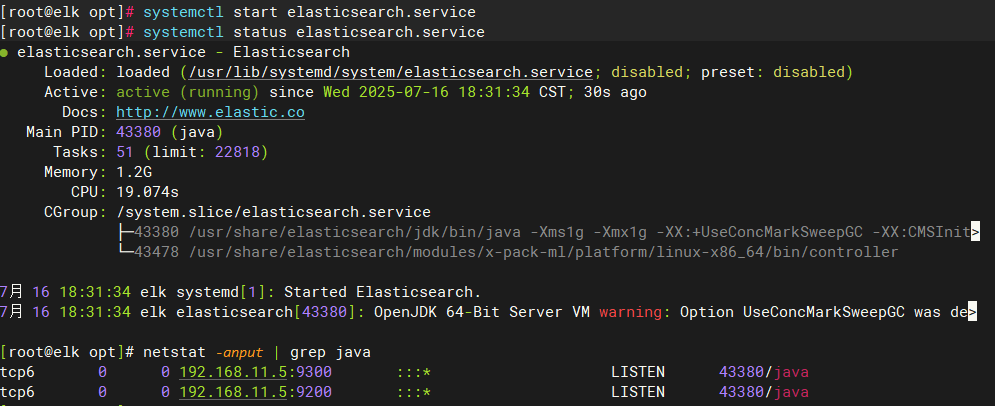Click the 192.168.11.5 address on port 9200

(233, 393)
